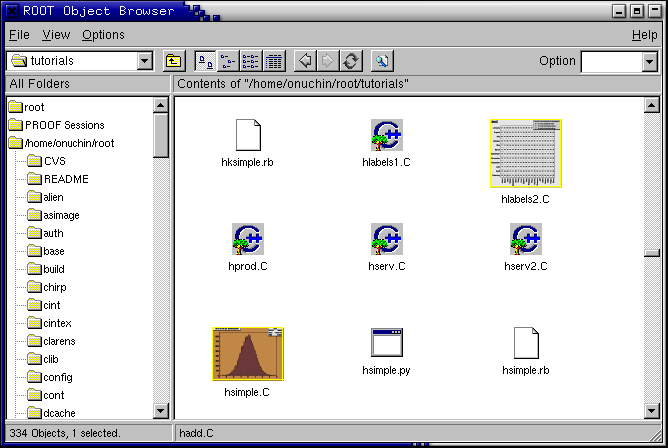Click the contents pane scroll-down arrow
Viewport: 668px width, 448px height.
coord(651,410)
